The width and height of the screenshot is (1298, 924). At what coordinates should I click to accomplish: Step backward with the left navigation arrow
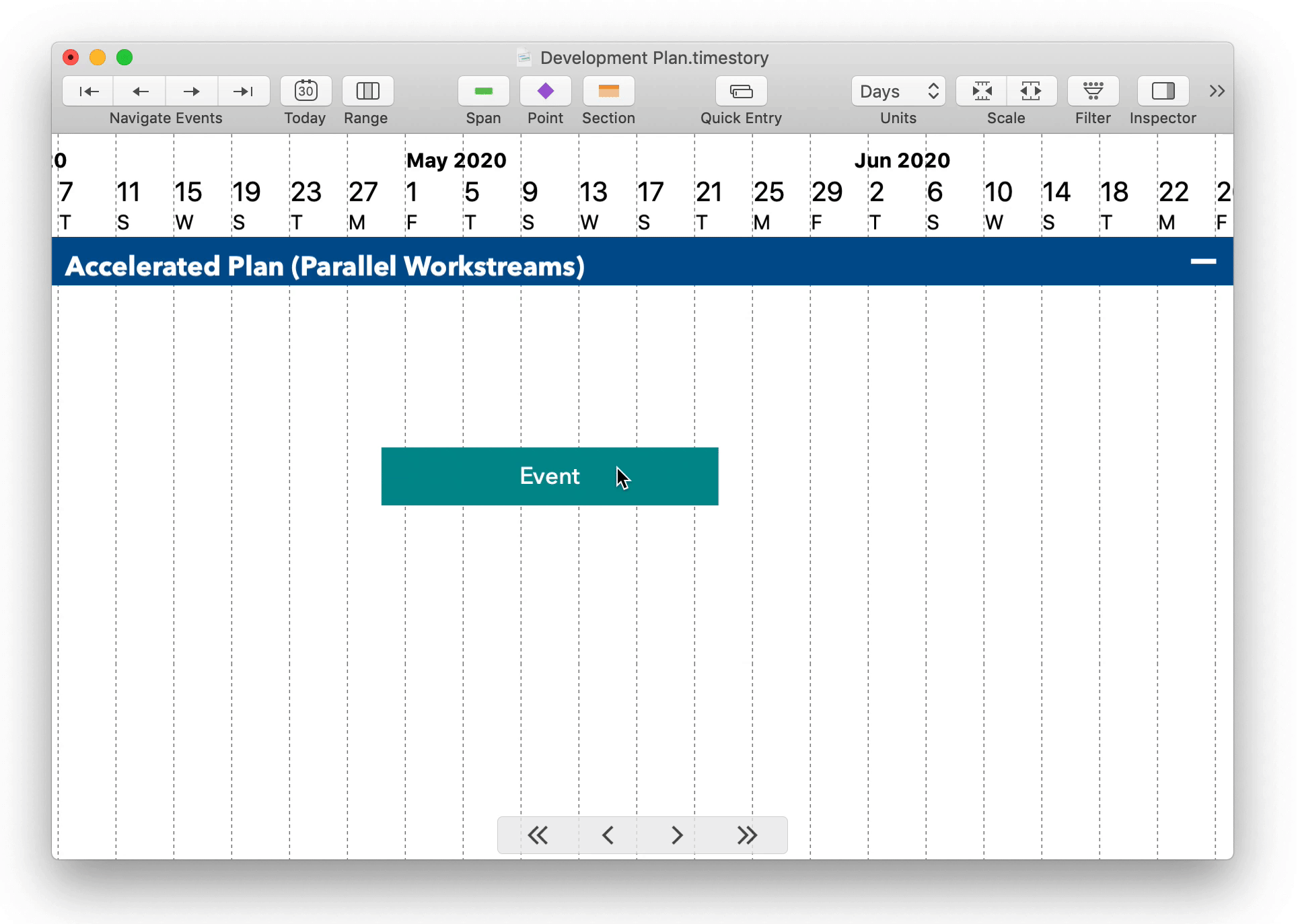pos(139,91)
